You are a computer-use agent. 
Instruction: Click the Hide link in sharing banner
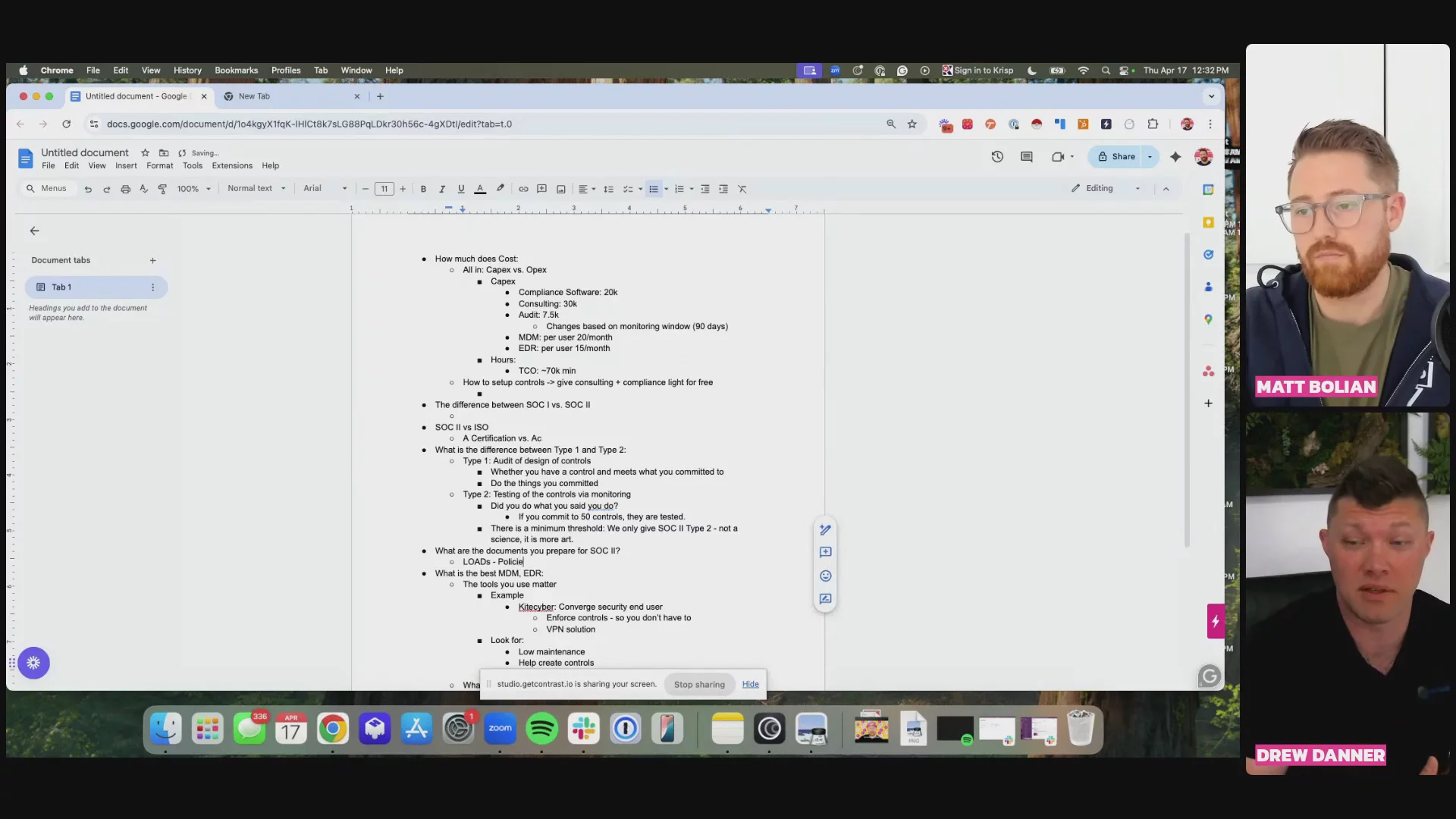point(751,684)
